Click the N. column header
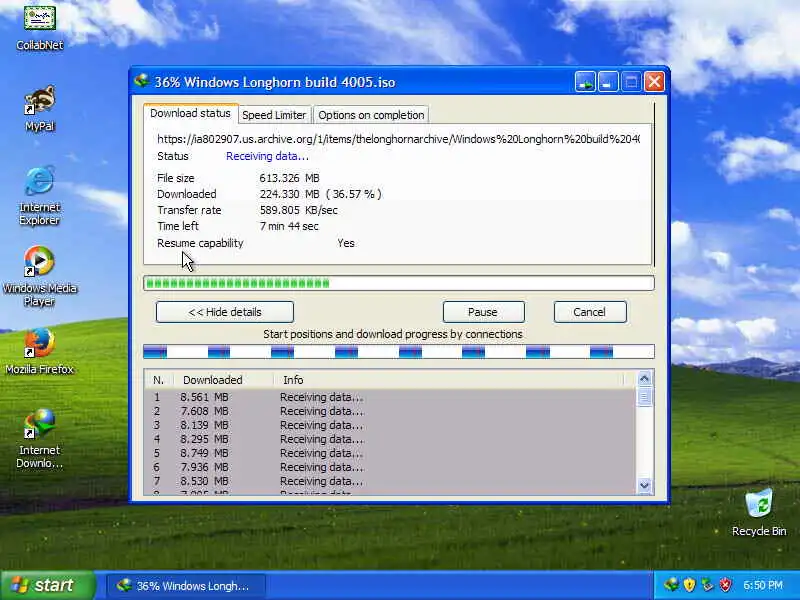Viewport: 800px width, 600px height. tap(159, 380)
